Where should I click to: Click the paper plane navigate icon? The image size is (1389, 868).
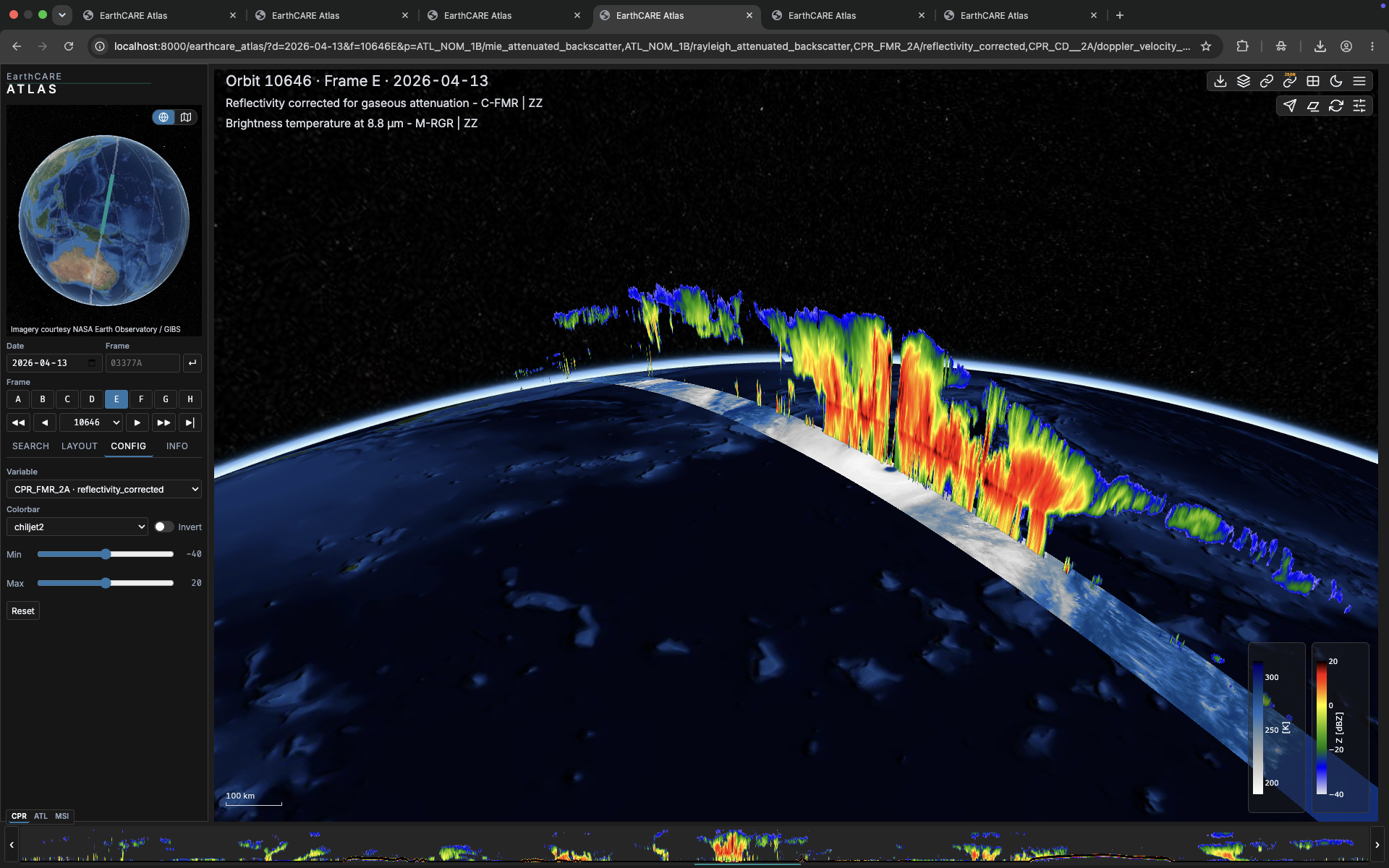pos(1290,106)
